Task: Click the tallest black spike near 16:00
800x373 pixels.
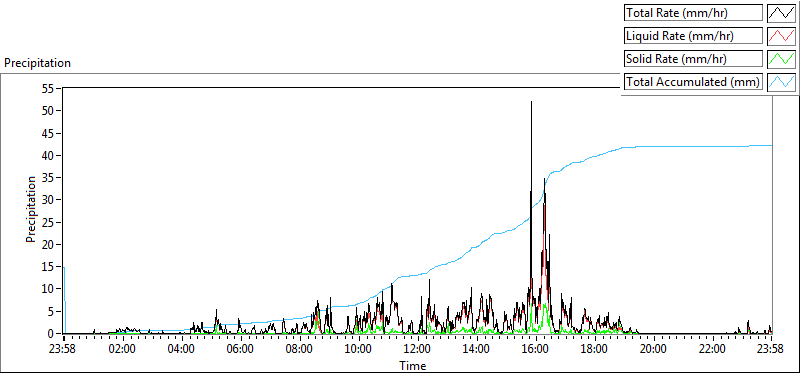Action: [x=531, y=102]
